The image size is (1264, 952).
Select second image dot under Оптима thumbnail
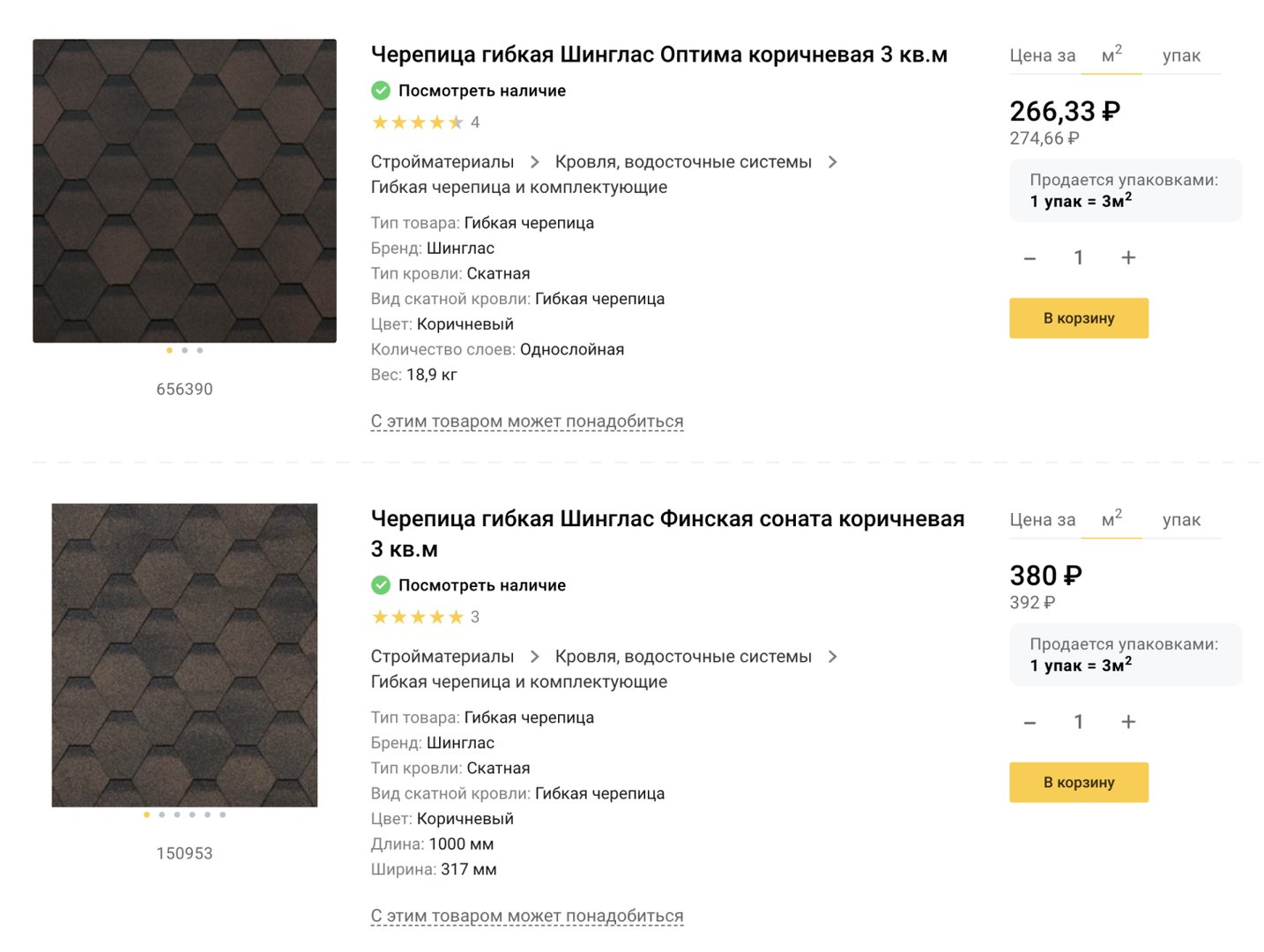[184, 351]
